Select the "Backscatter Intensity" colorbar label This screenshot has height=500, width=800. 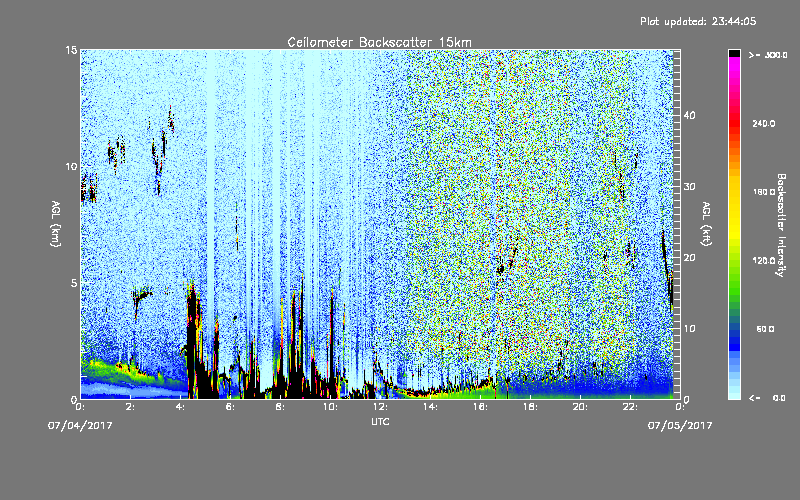(781, 225)
